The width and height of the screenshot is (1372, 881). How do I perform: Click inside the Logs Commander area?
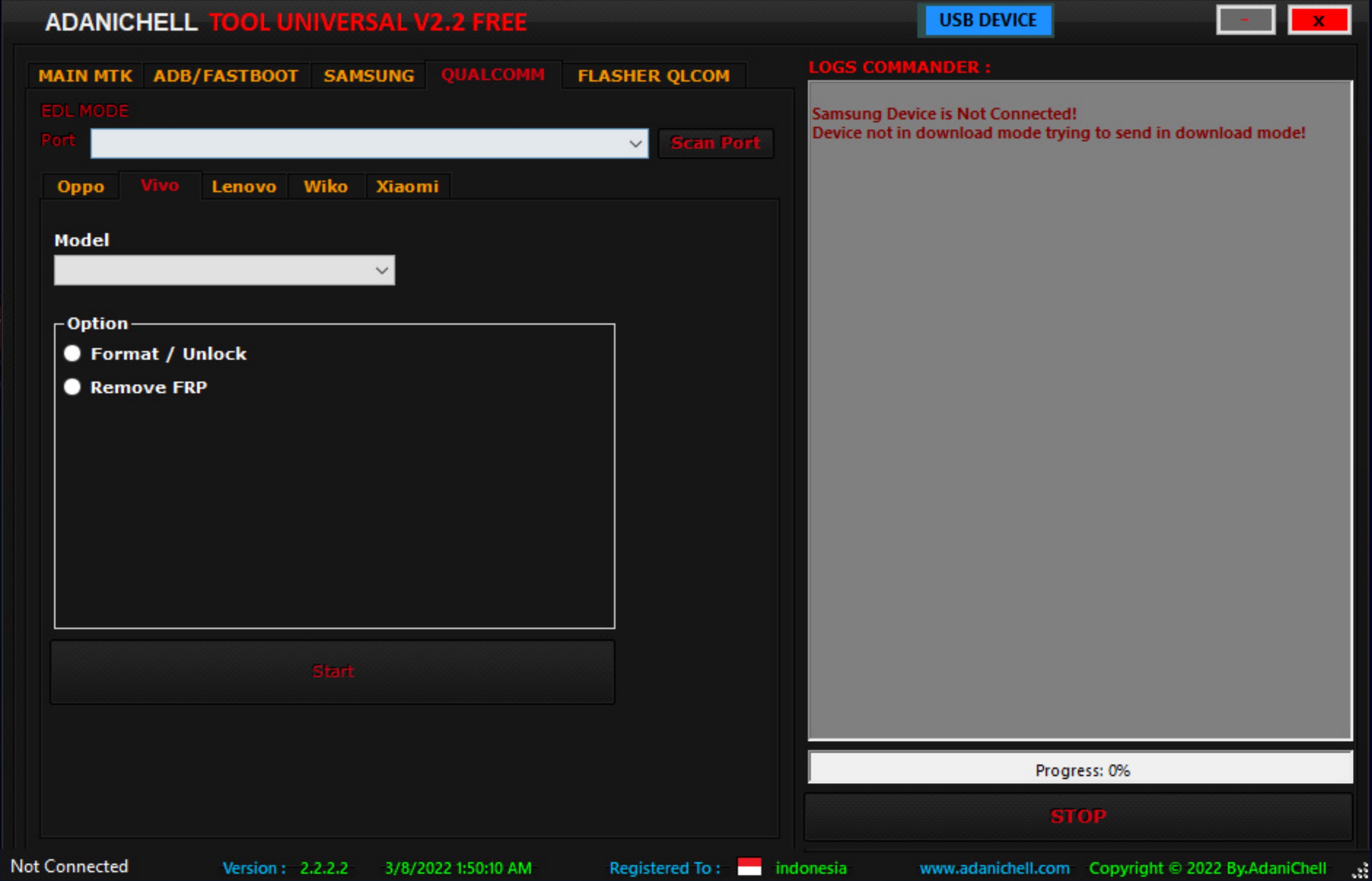(1080, 410)
